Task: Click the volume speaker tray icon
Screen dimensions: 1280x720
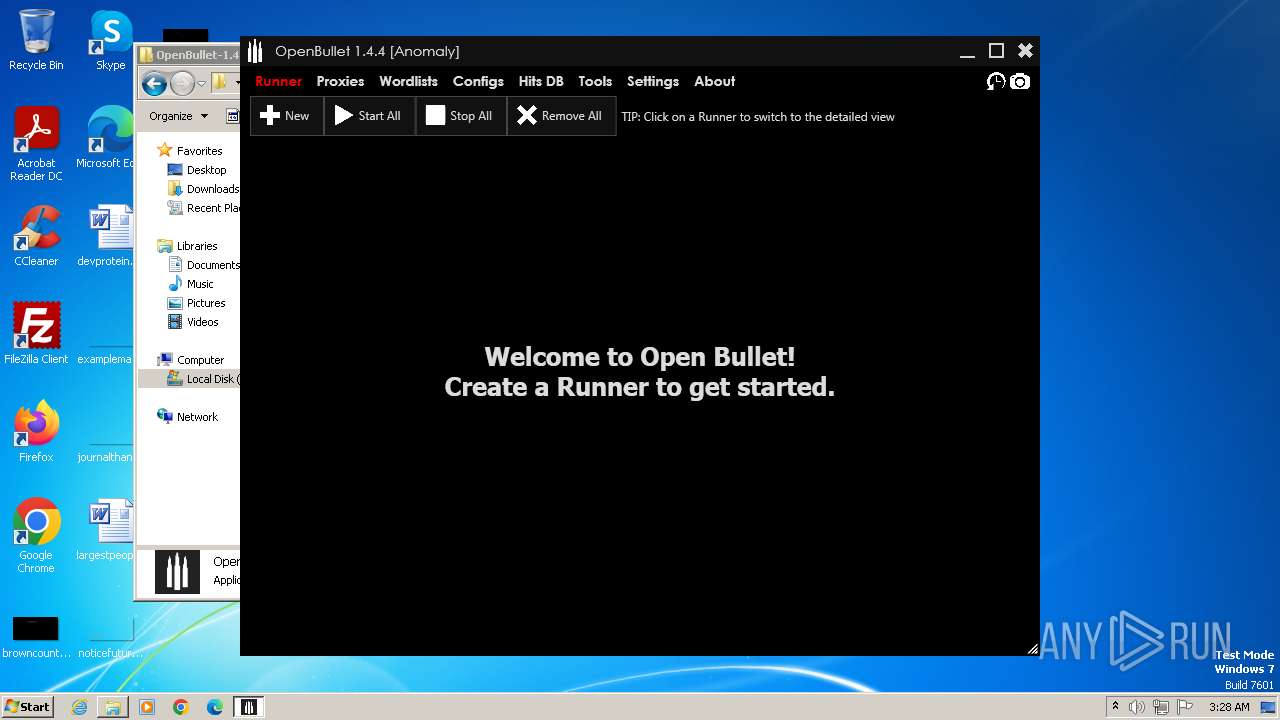Action: pos(1137,707)
